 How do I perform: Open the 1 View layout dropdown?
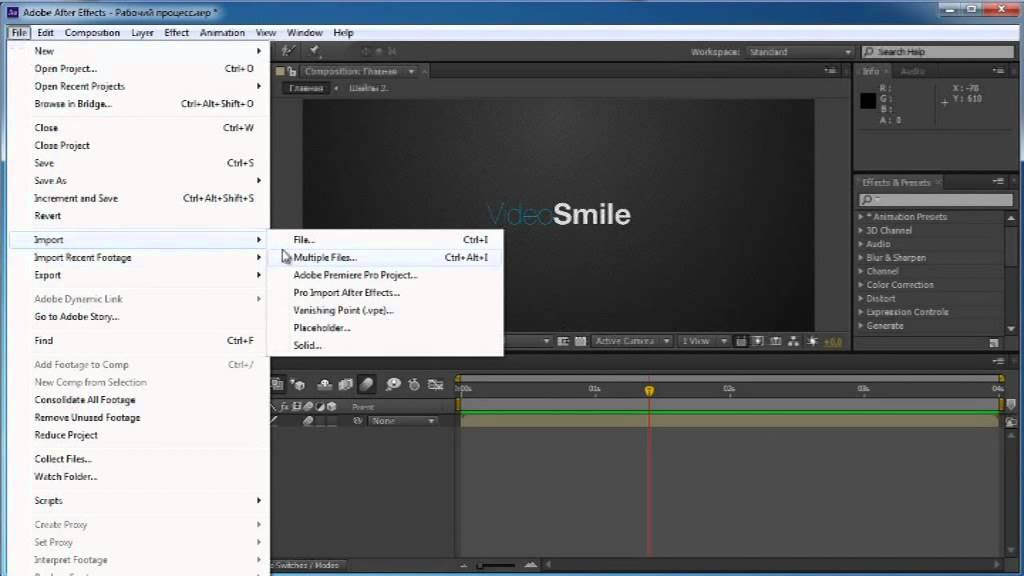pyautogui.click(x=703, y=342)
